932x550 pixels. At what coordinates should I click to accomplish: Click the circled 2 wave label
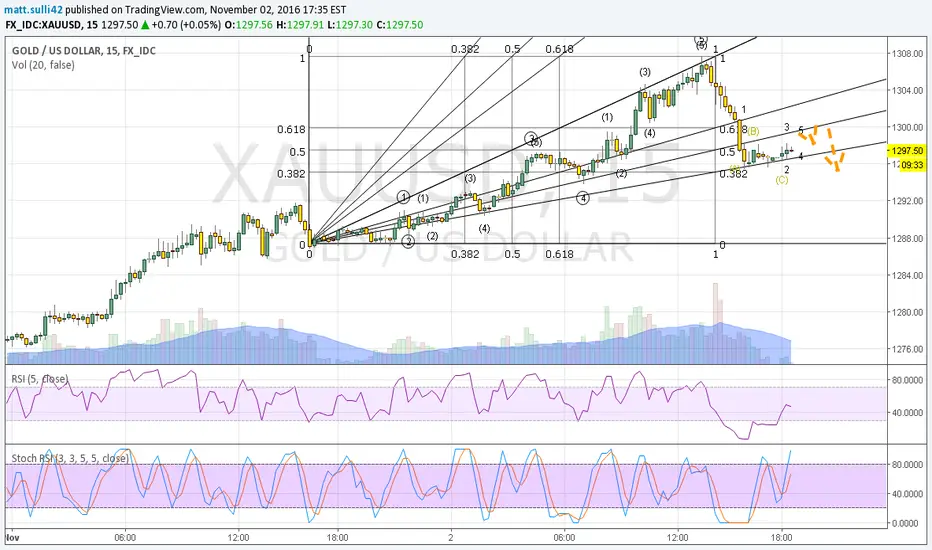408,241
